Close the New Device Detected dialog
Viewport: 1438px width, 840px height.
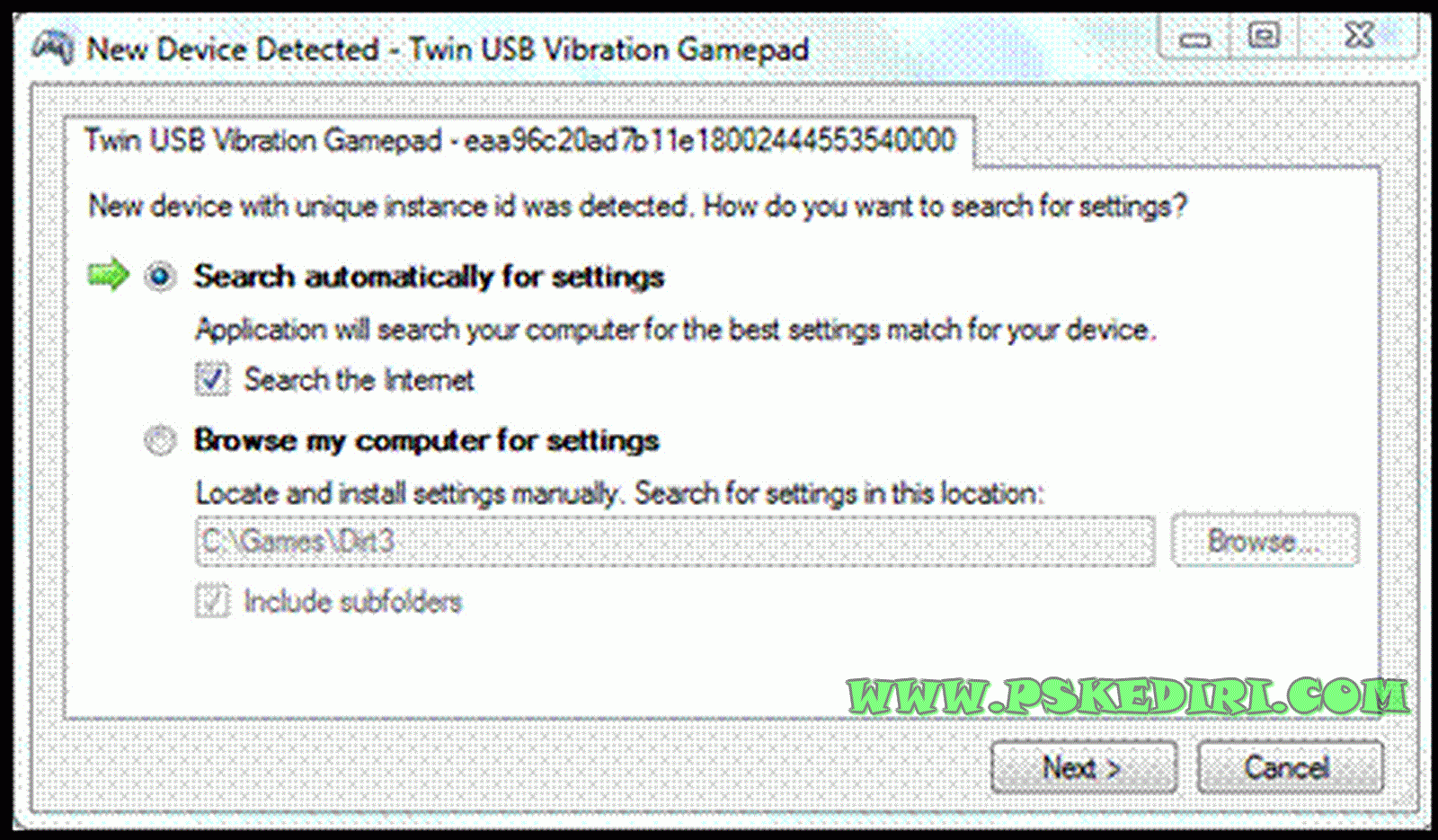pos(1359,36)
